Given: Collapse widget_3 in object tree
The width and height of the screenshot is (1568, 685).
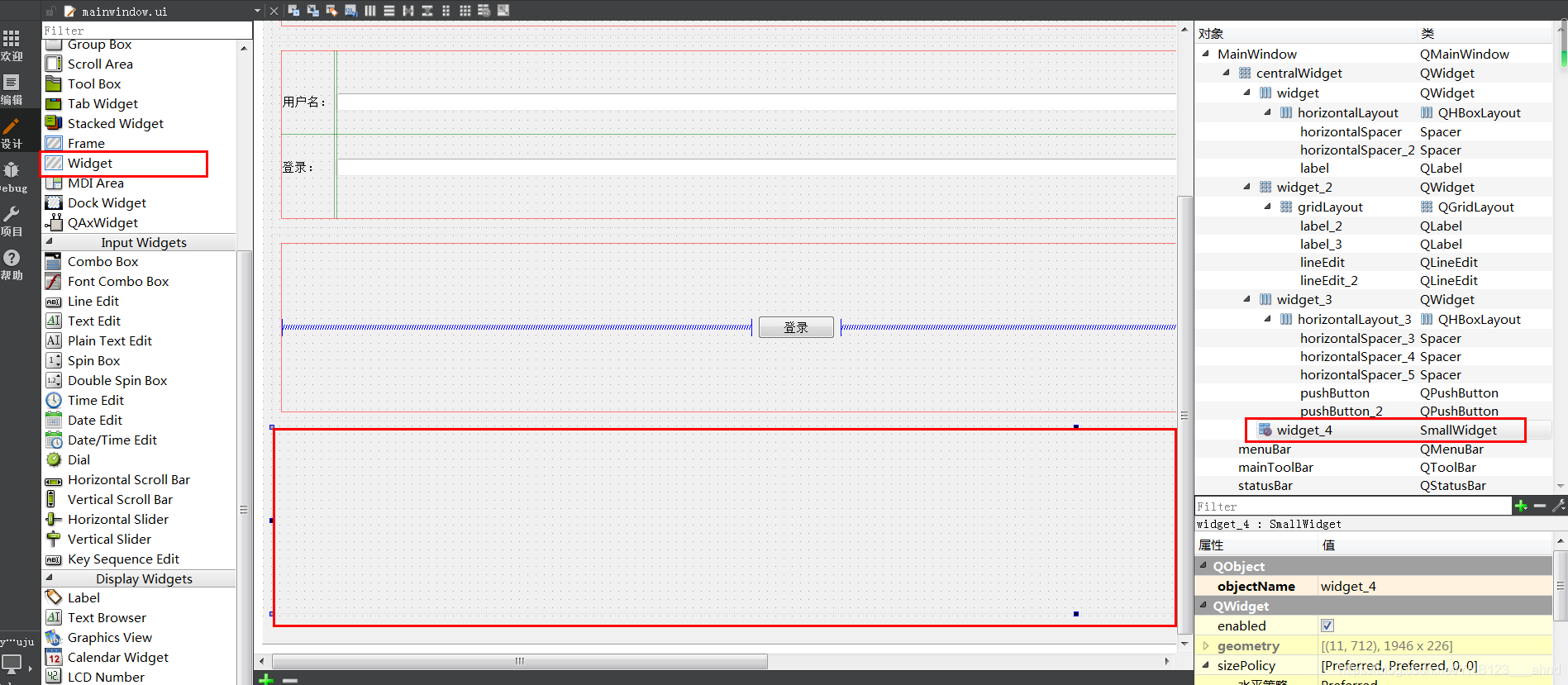Looking at the screenshot, I should 1246,299.
